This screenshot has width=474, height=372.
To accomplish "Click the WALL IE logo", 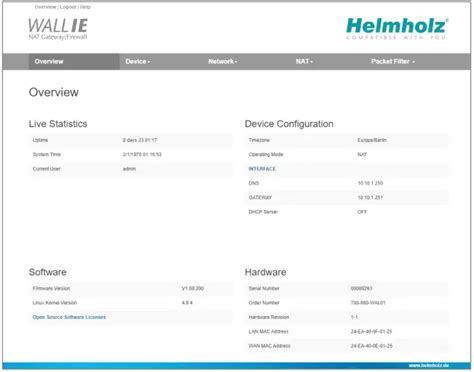I will click(x=58, y=29).
